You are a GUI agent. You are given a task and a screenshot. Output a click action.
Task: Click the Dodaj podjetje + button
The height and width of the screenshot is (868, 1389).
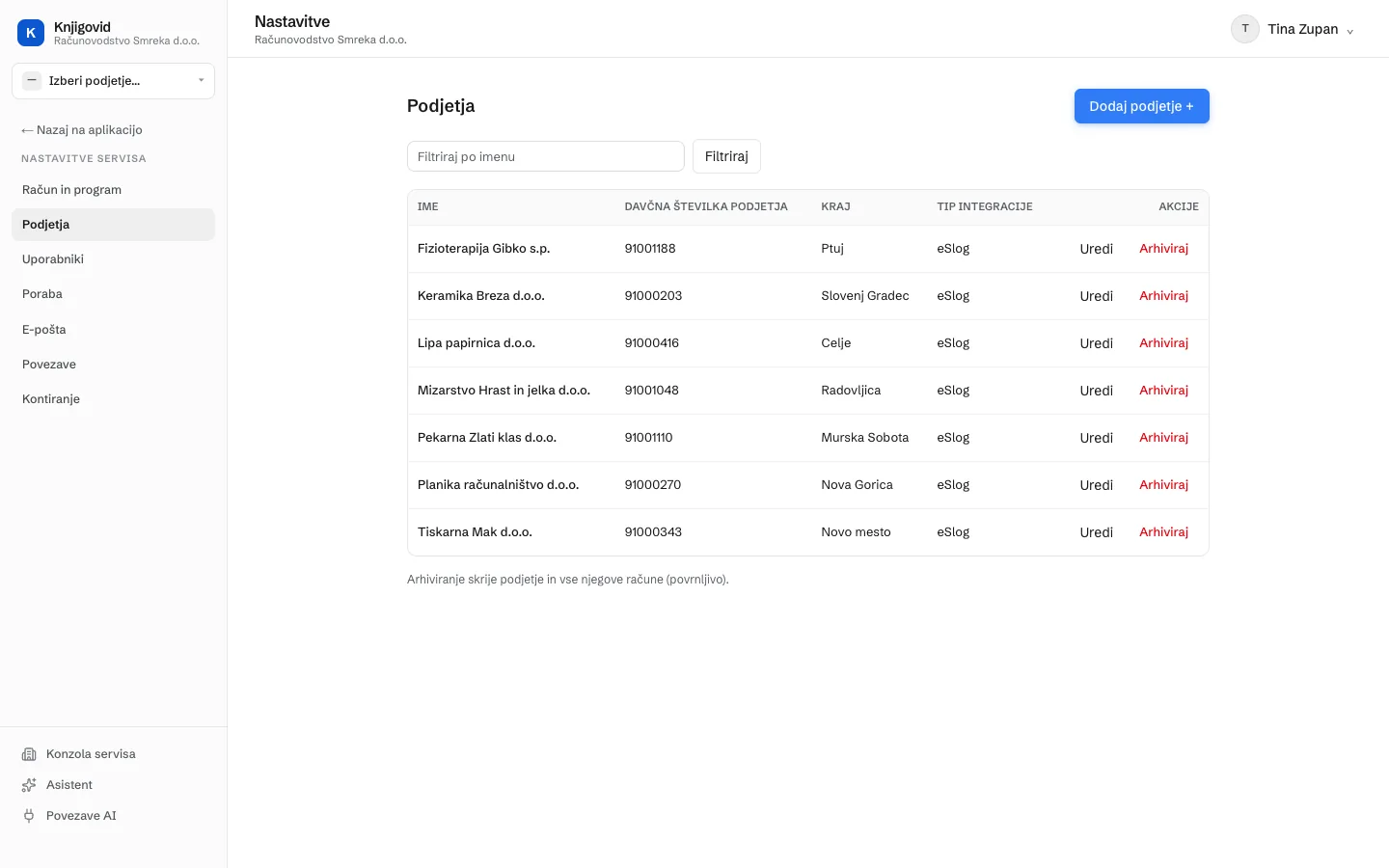coord(1142,106)
